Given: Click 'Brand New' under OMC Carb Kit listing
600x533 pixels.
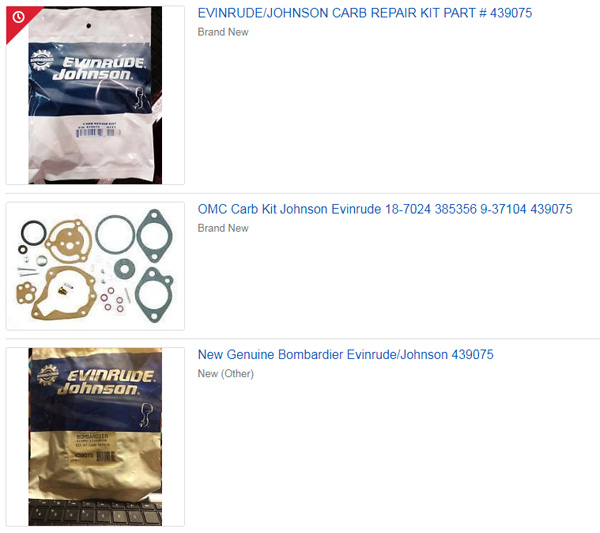Looking at the screenshot, I should pos(223,228).
